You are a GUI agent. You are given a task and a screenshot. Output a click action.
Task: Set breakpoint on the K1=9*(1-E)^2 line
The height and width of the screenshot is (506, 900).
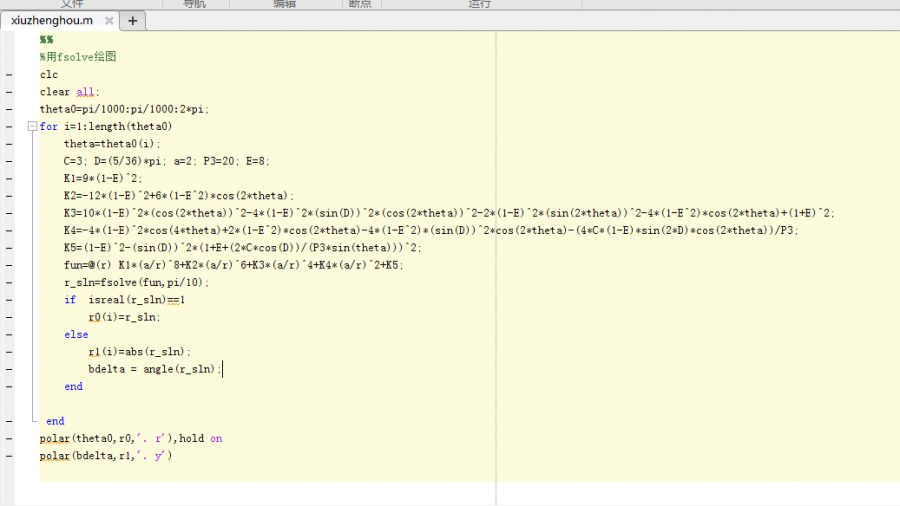tap(9, 179)
